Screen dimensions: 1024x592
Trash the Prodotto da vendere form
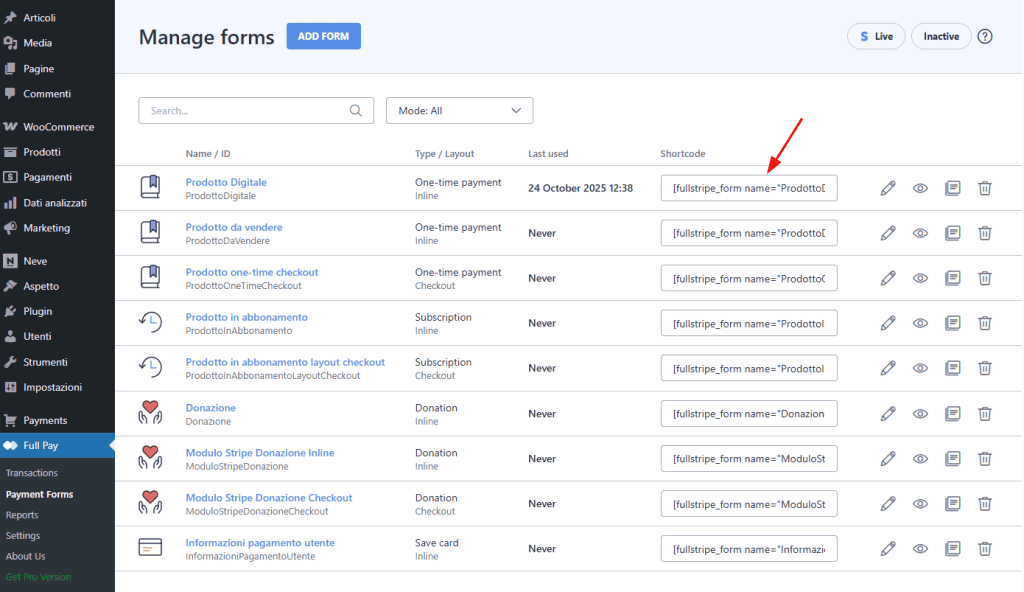pyautogui.click(x=985, y=233)
